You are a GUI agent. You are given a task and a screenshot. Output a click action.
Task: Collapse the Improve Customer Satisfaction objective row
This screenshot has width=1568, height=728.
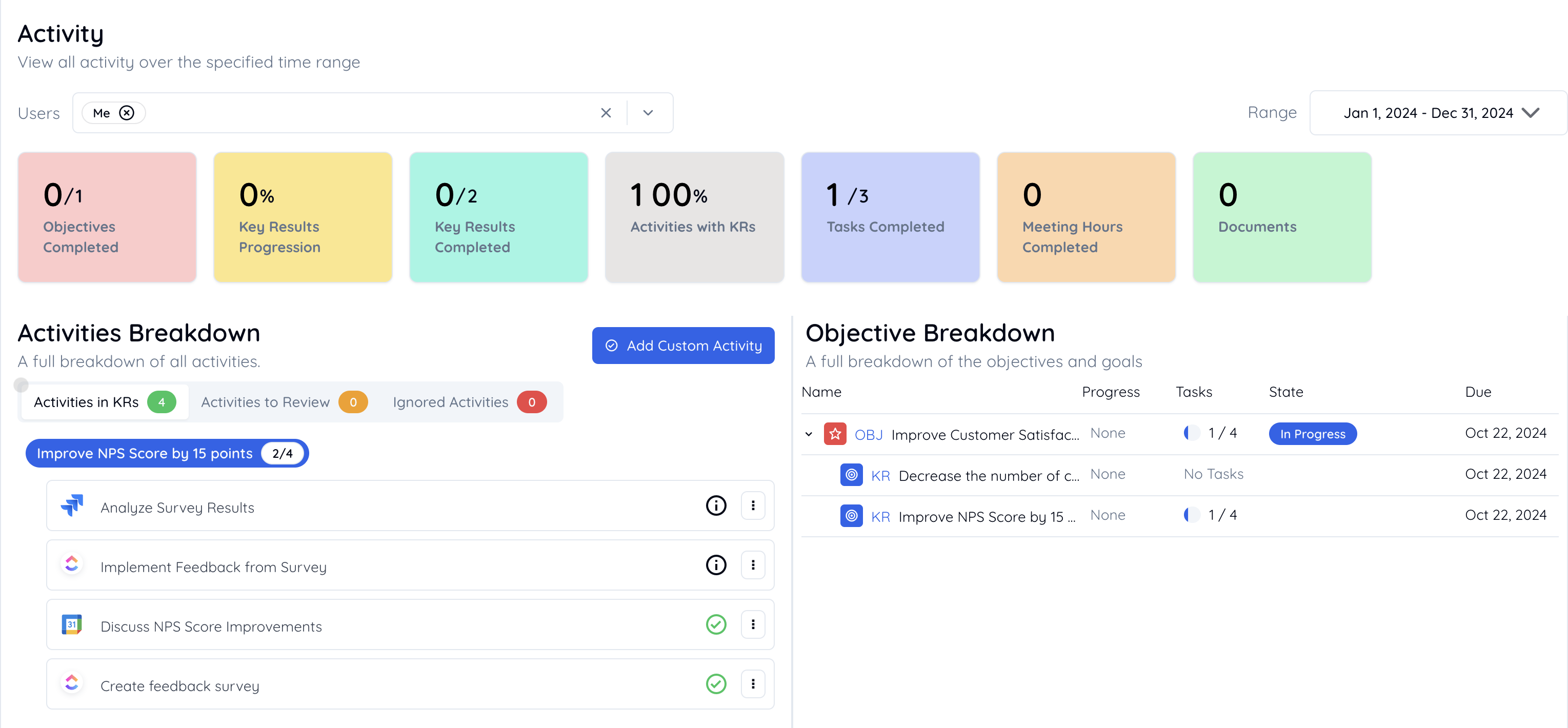pos(808,434)
